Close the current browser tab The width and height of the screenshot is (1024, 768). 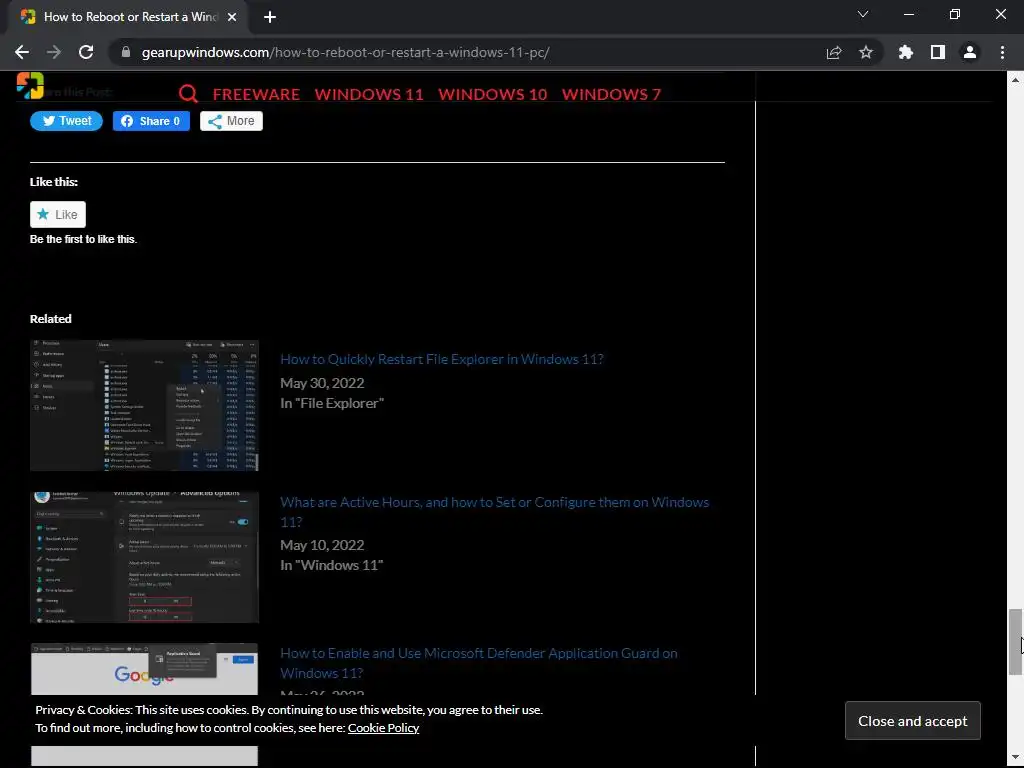click(x=232, y=17)
